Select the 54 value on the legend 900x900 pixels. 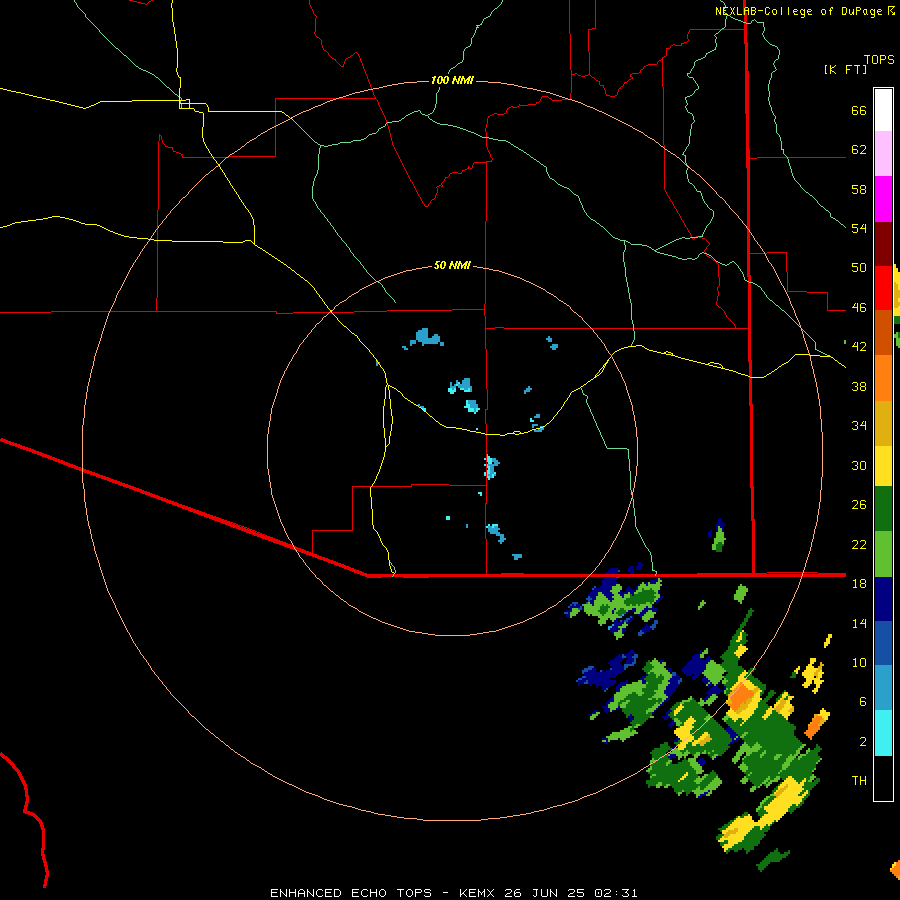859,228
